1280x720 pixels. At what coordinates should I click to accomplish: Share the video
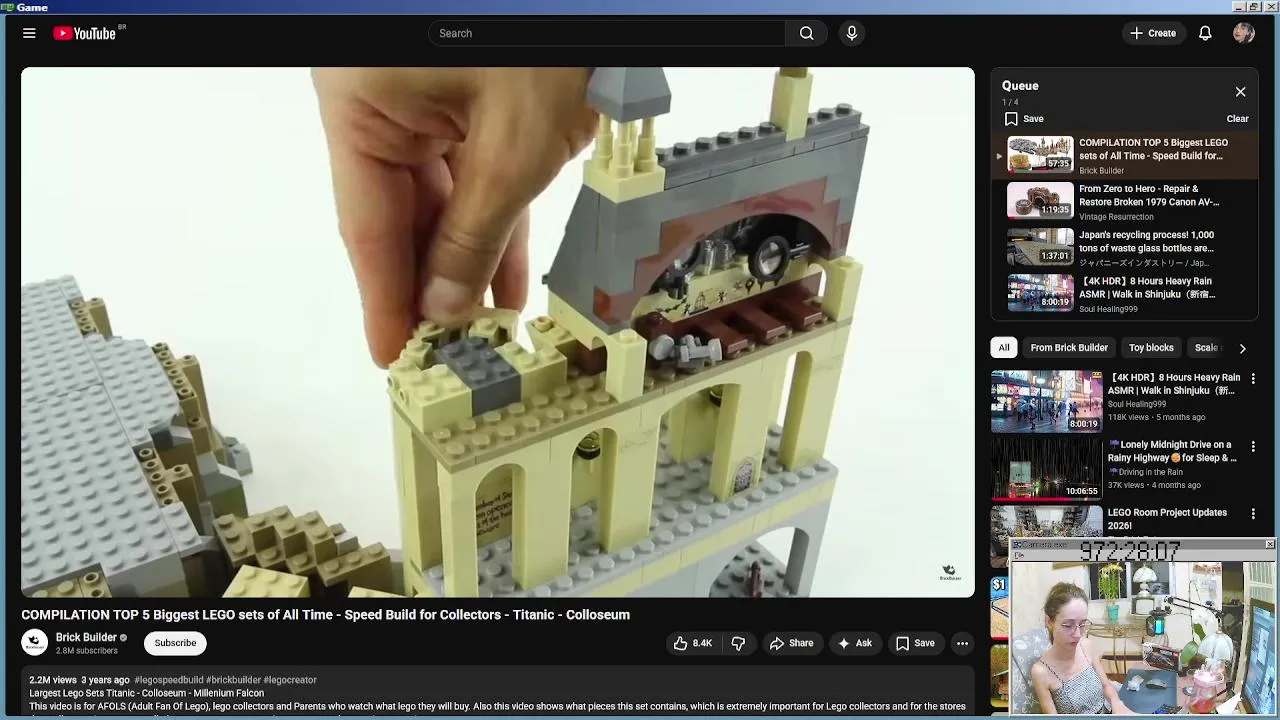coord(791,643)
